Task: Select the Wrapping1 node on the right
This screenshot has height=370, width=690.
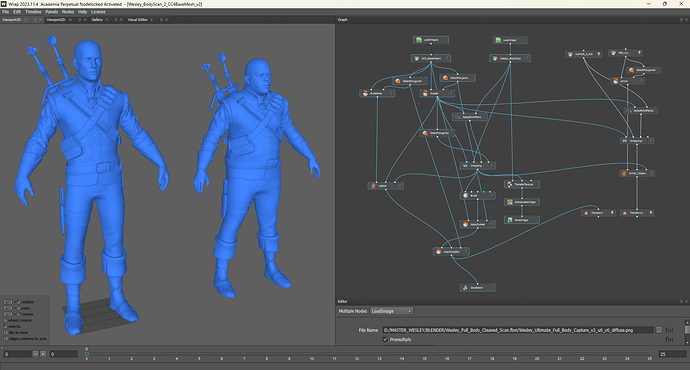Action: (x=637, y=141)
